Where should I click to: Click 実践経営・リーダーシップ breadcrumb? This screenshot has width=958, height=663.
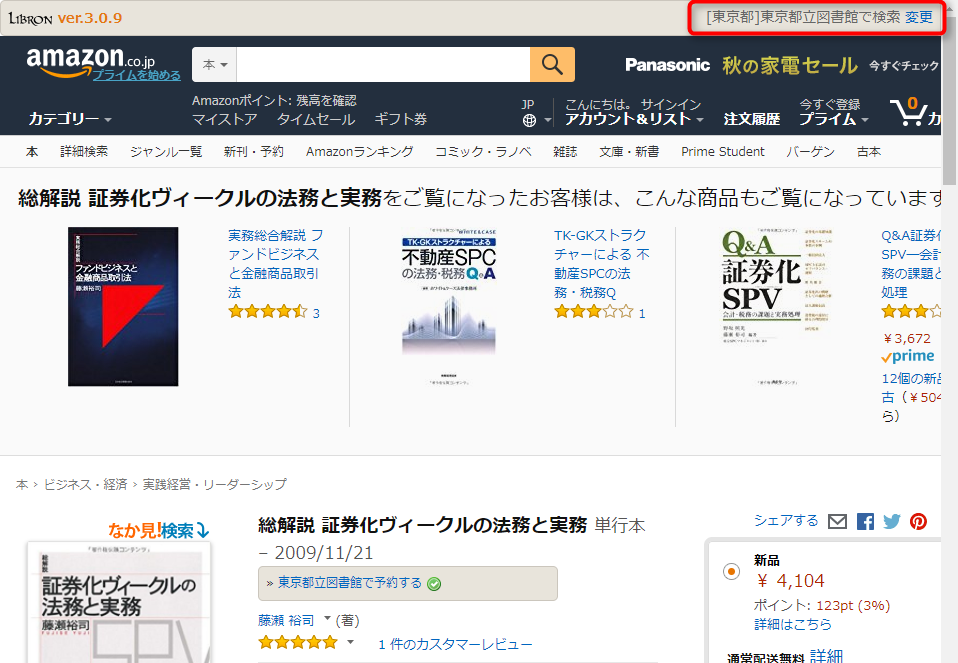click(214, 485)
